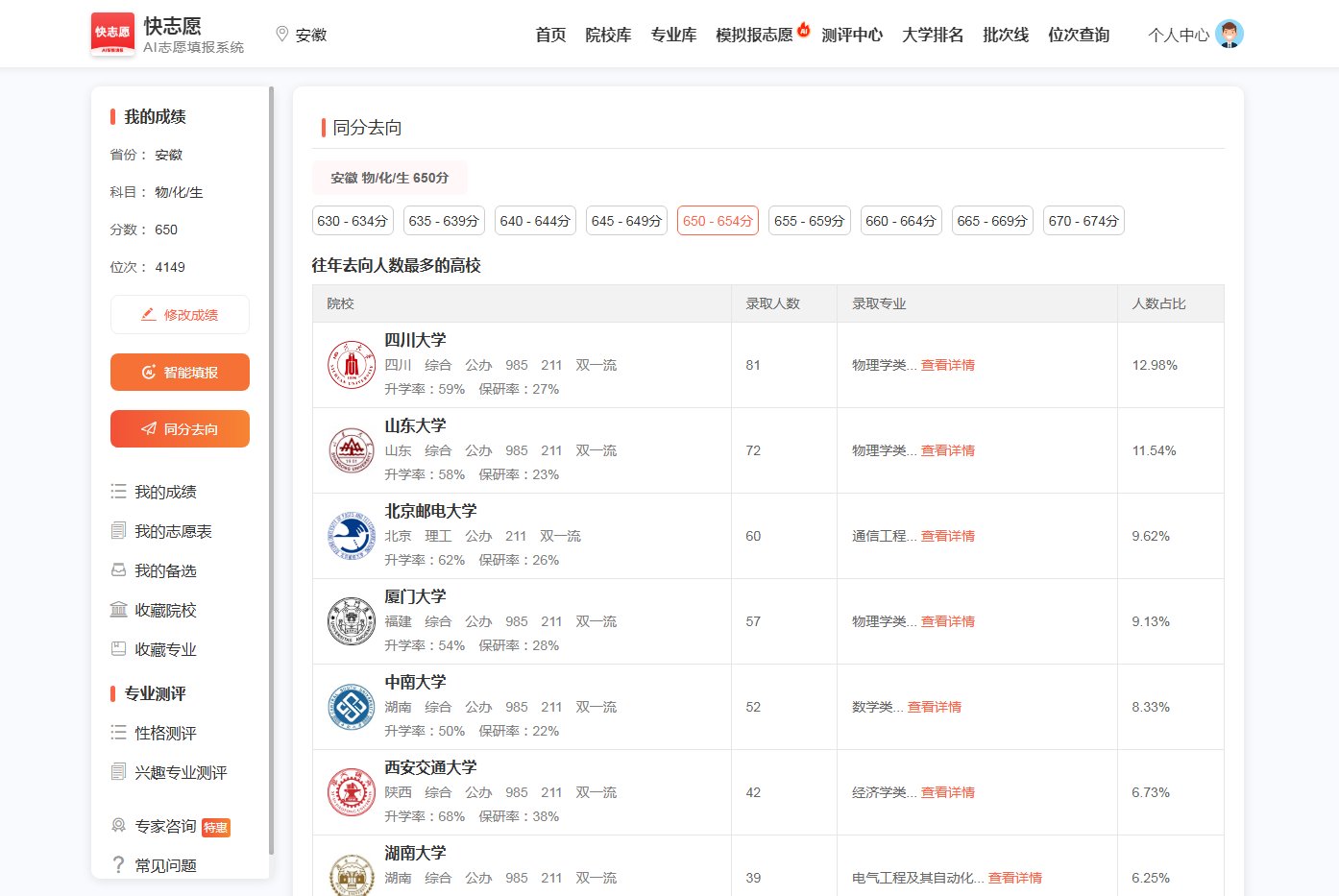Click the bookmark icon next to 收藏专业
Viewport: 1339px width, 896px height.
(118, 648)
